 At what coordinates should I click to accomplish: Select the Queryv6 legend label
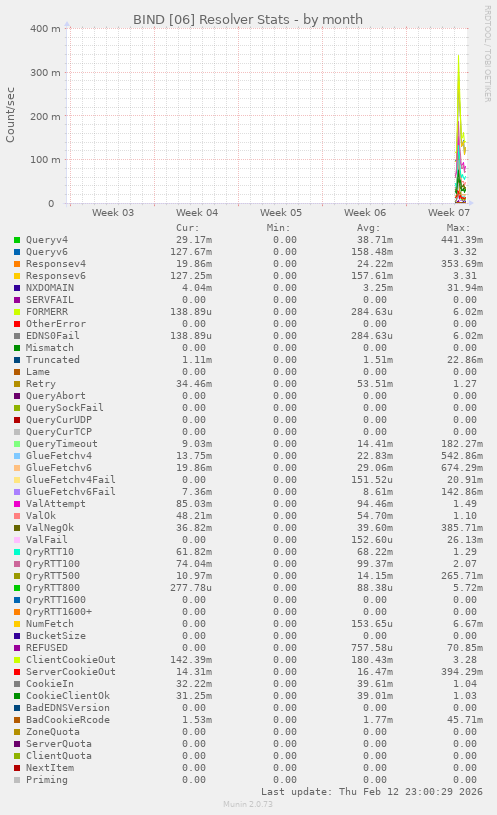47,252
